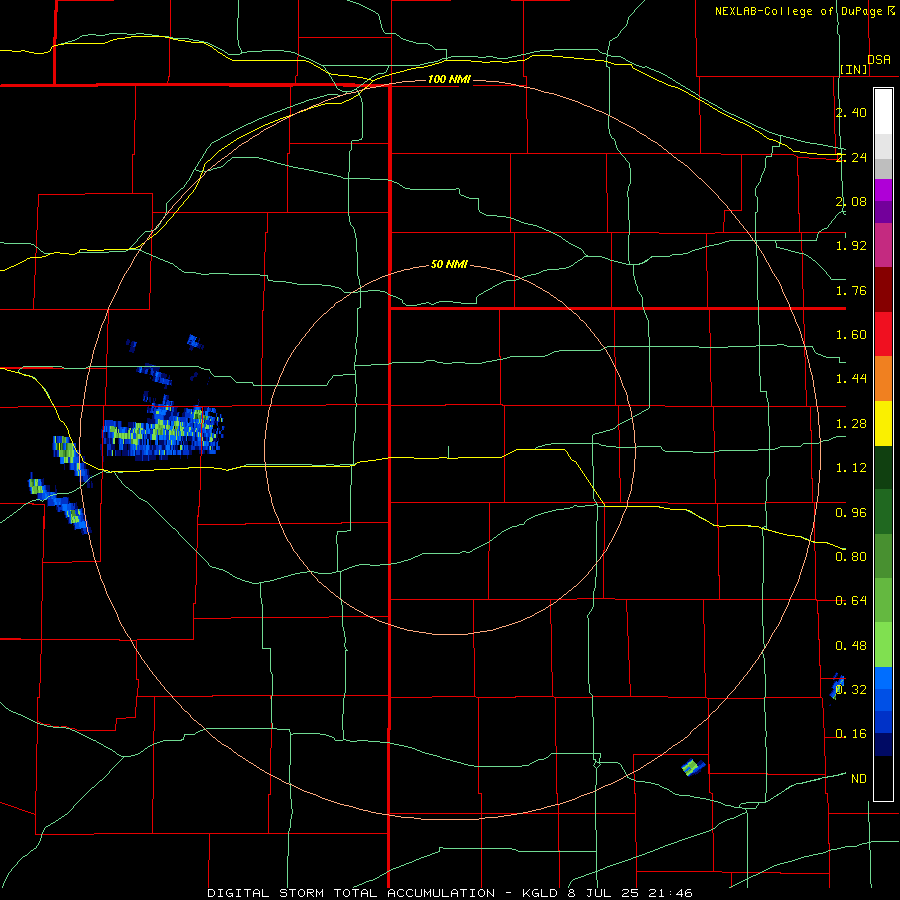Click the 2.40 legend value

851,112
